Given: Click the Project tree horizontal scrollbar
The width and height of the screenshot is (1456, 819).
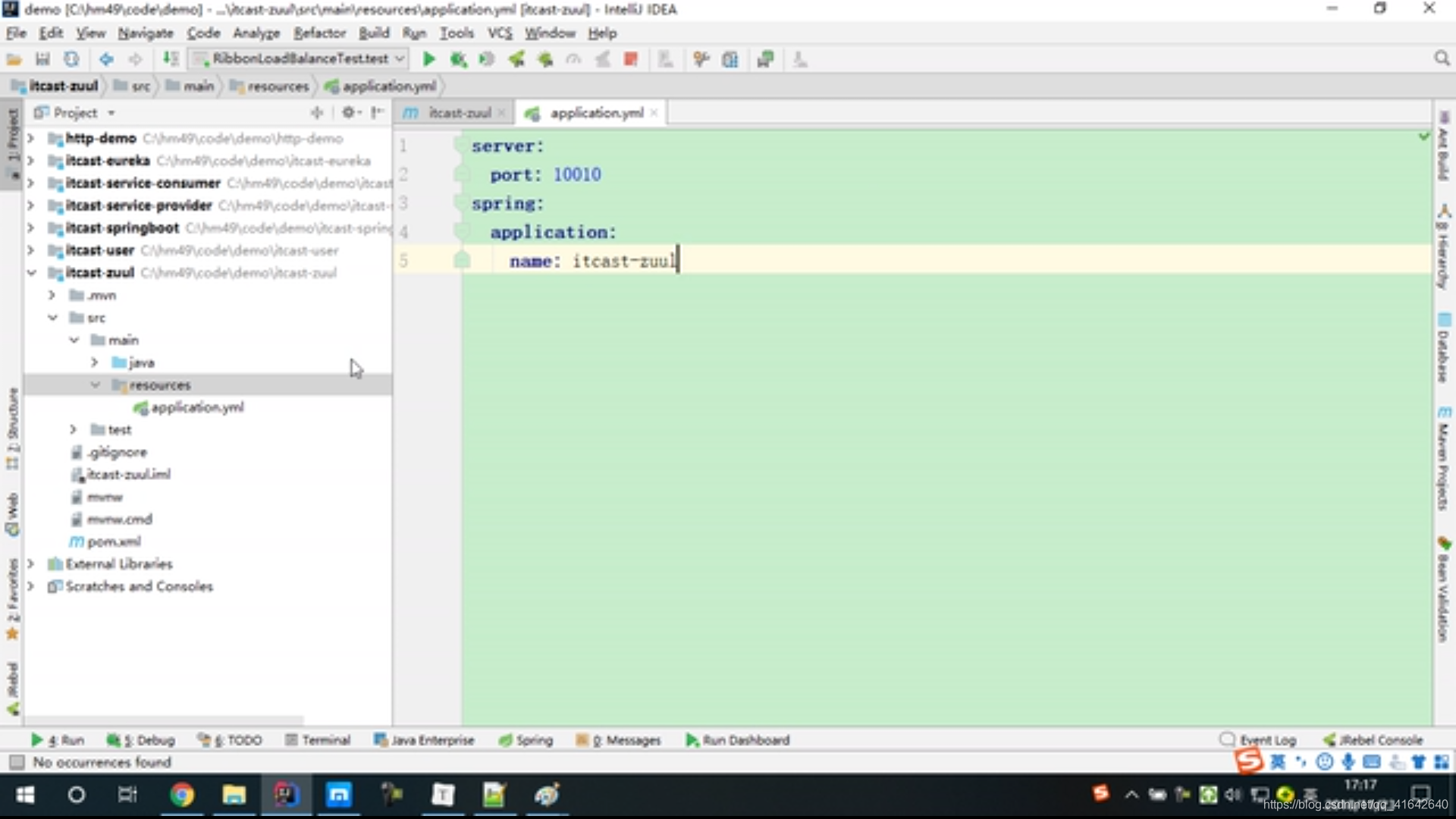Looking at the screenshot, I should point(163,720).
